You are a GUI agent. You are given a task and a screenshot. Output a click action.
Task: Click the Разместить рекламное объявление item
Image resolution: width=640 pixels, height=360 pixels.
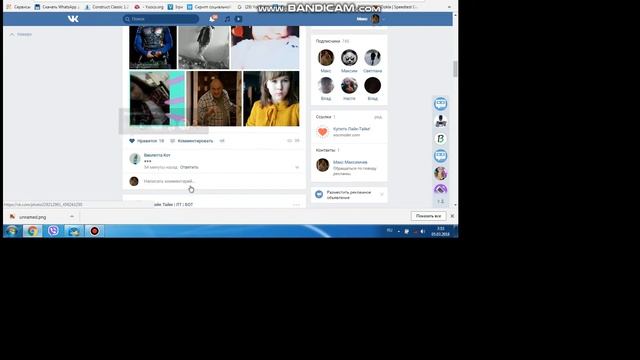[349, 195]
